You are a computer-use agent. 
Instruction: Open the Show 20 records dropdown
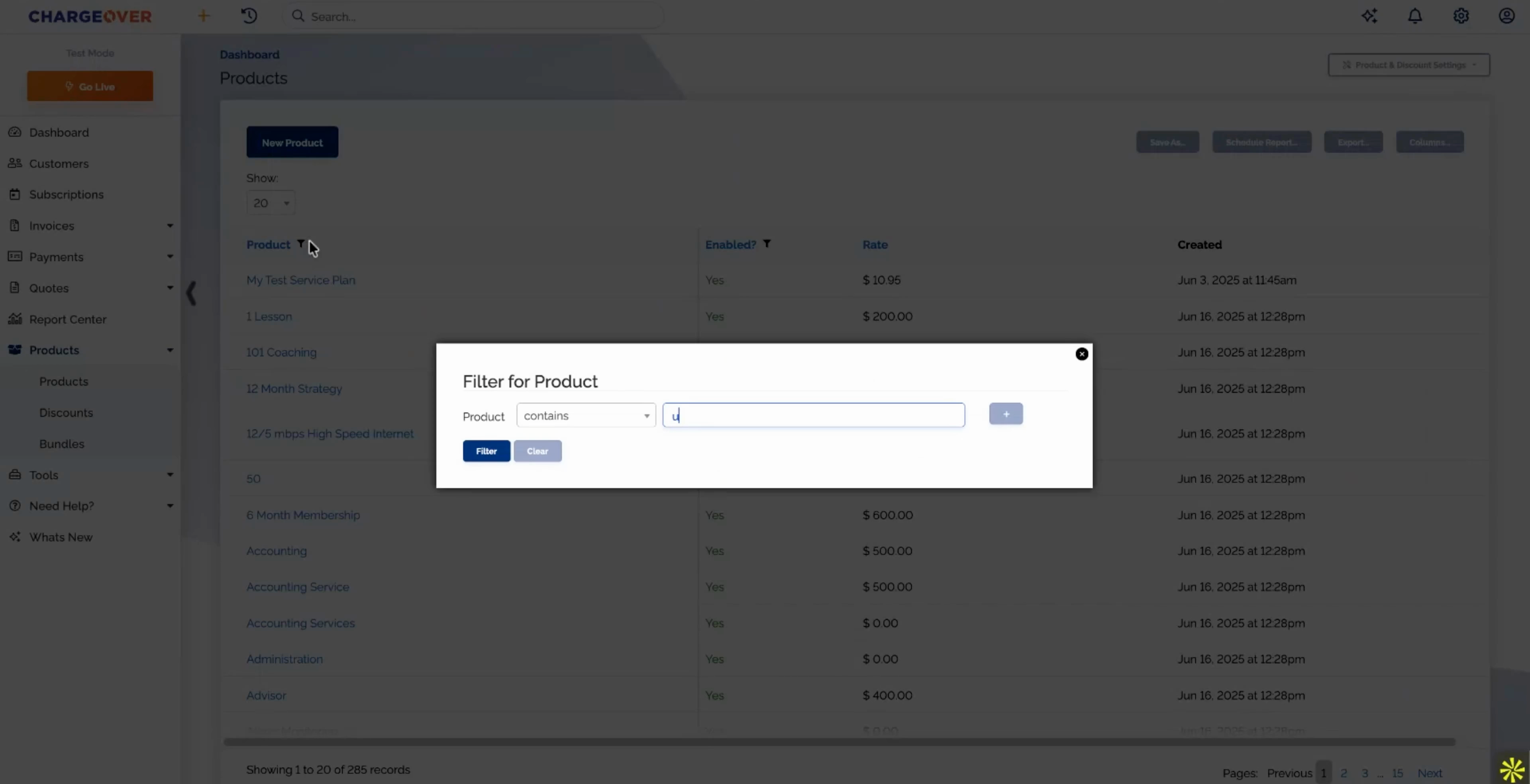point(271,203)
